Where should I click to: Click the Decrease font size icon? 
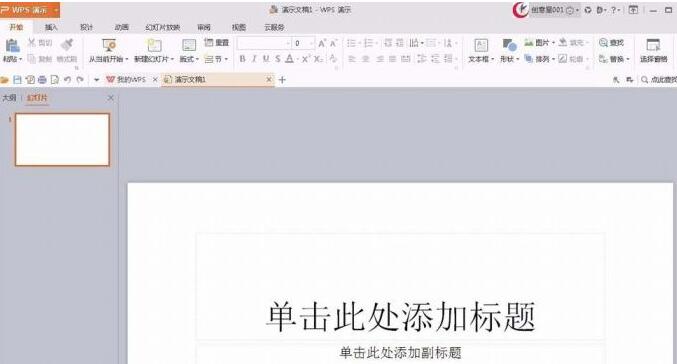click(333, 43)
